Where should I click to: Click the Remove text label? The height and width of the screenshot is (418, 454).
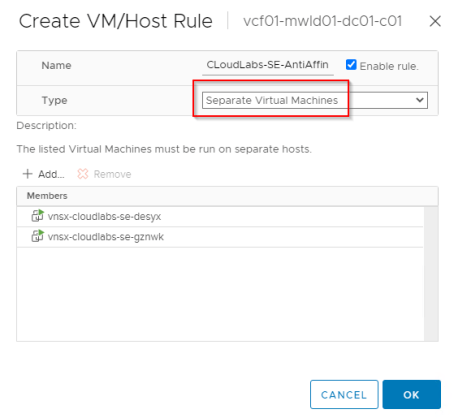point(112,174)
